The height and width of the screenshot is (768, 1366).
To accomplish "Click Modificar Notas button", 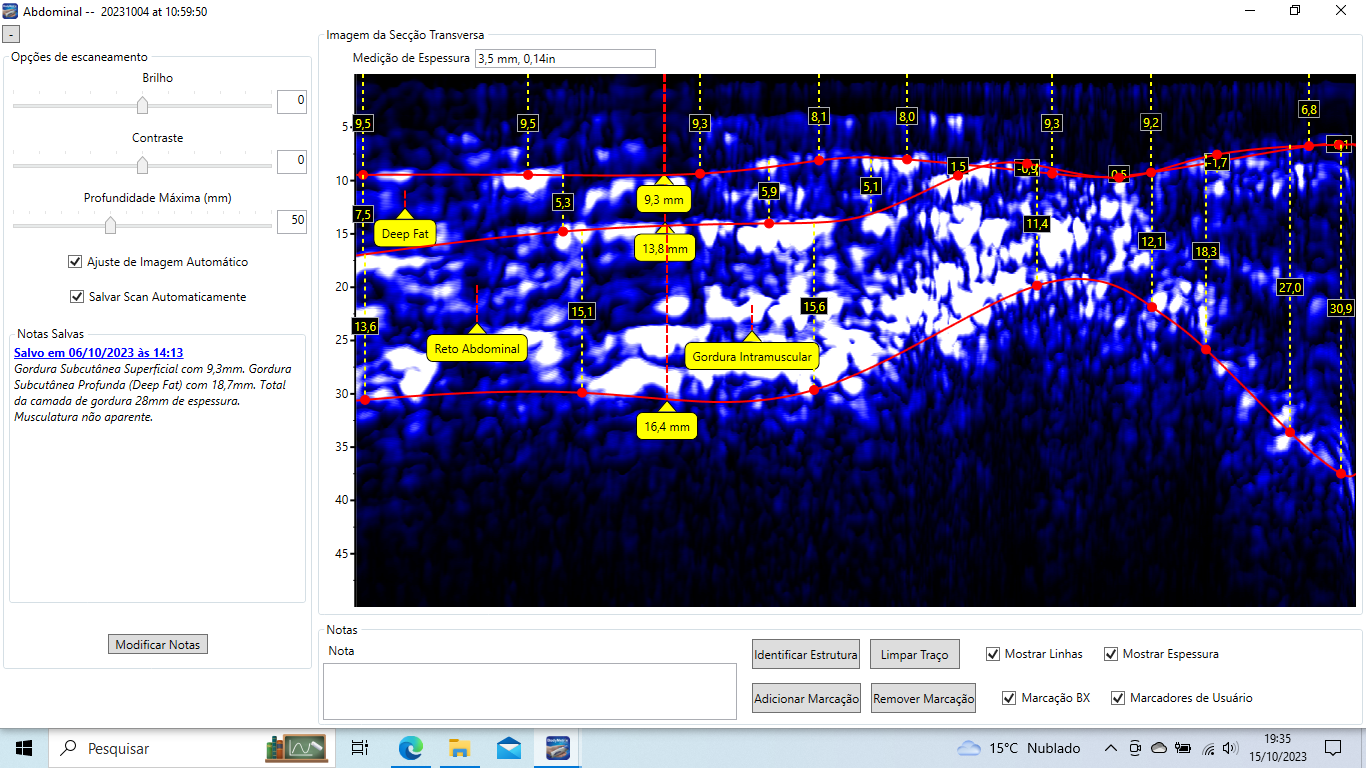I will click(x=158, y=645).
